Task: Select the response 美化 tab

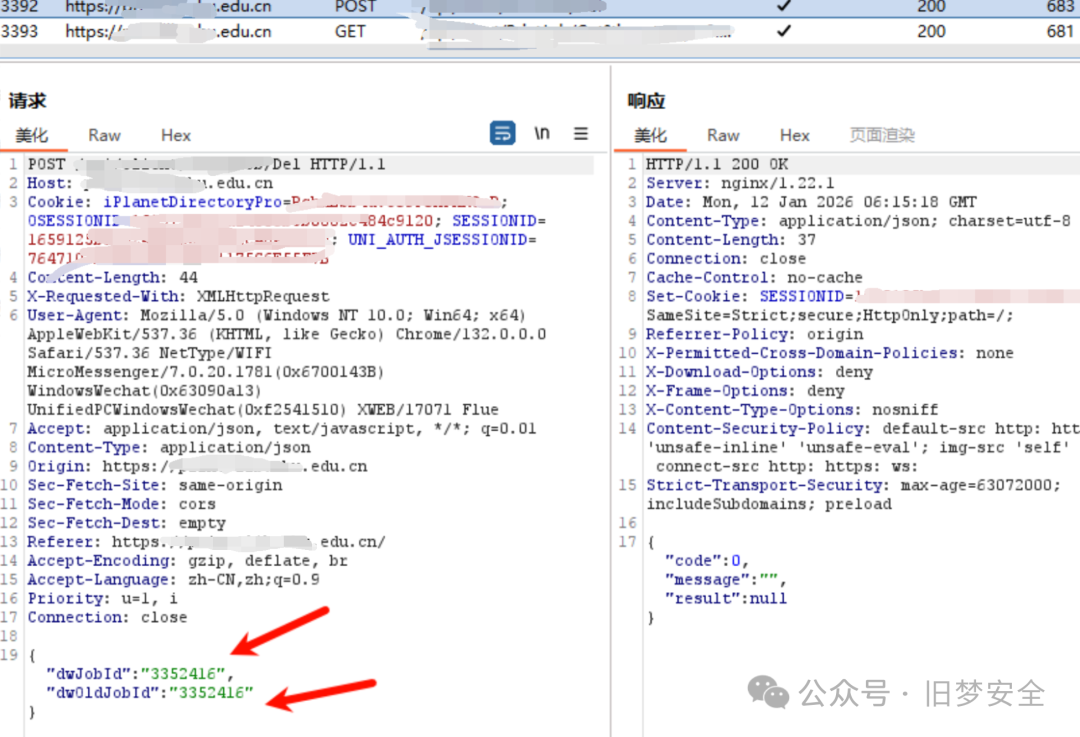Action: [650, 136]
